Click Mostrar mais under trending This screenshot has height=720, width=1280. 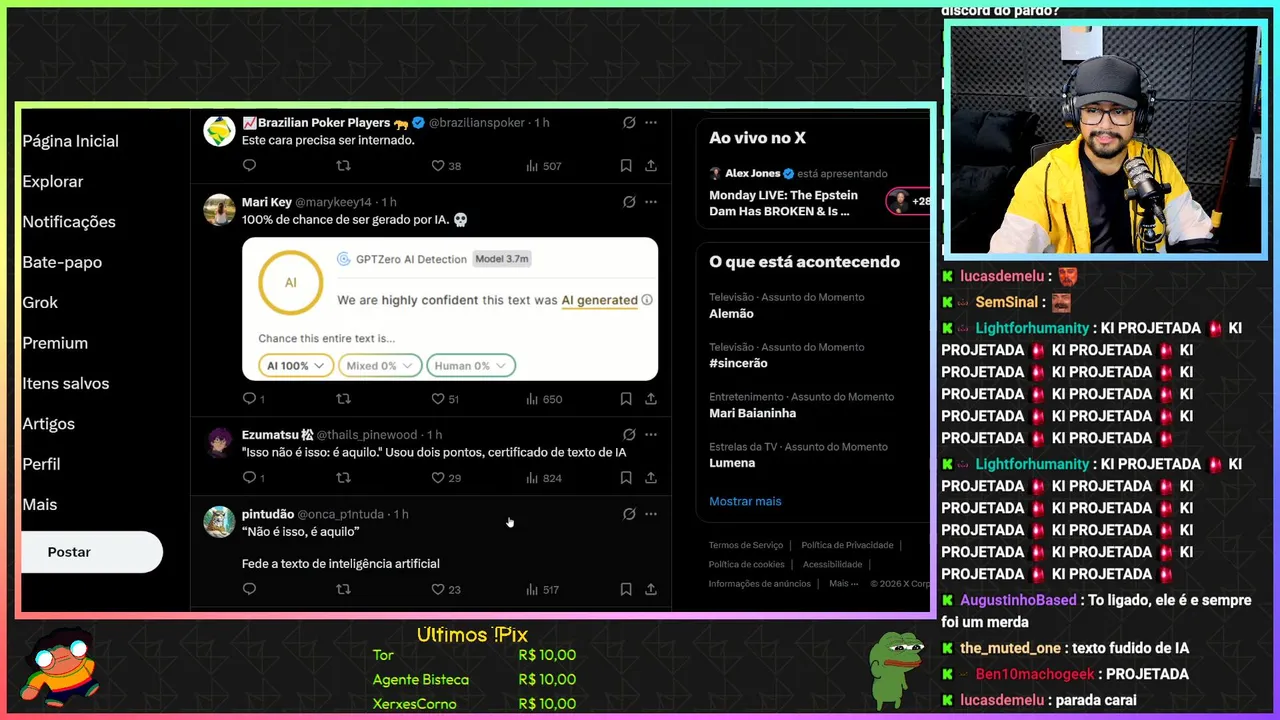point(745,501)
